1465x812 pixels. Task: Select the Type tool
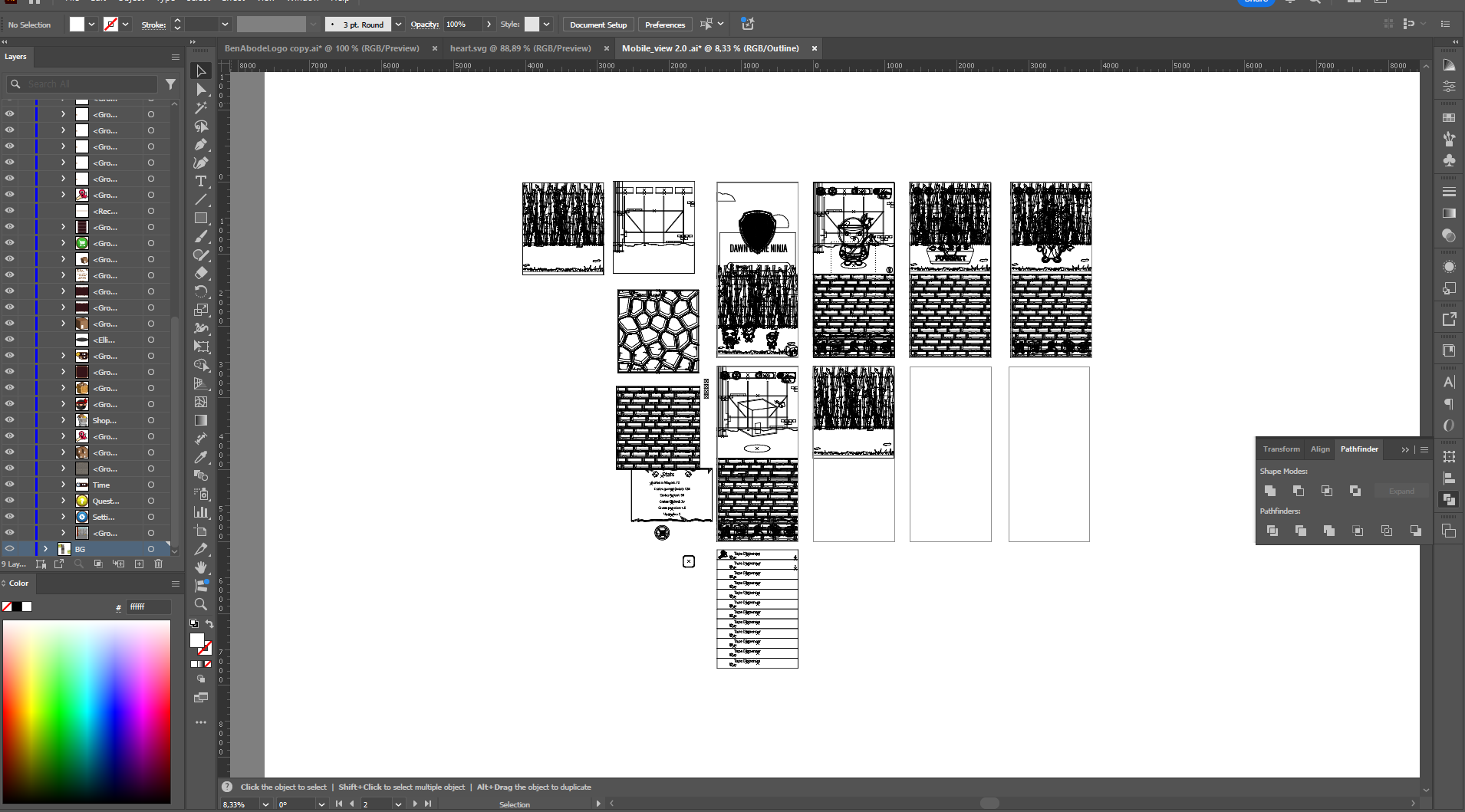[x=201, y=181]
